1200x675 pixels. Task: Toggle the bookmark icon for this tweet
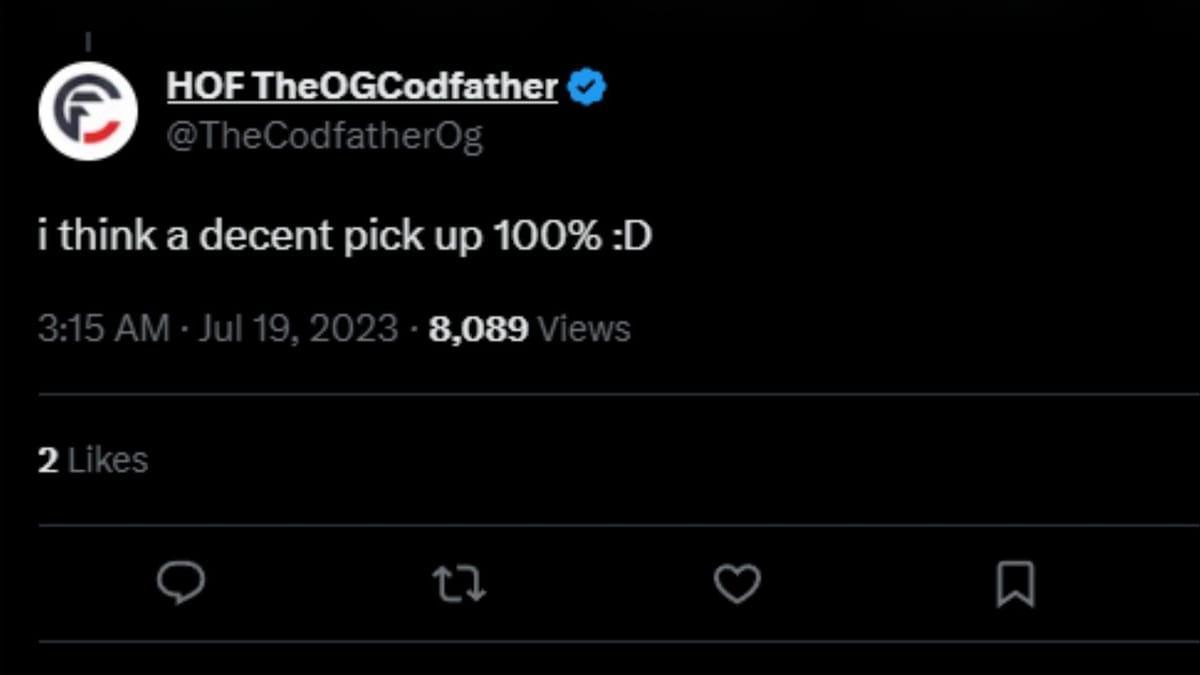1015,584
